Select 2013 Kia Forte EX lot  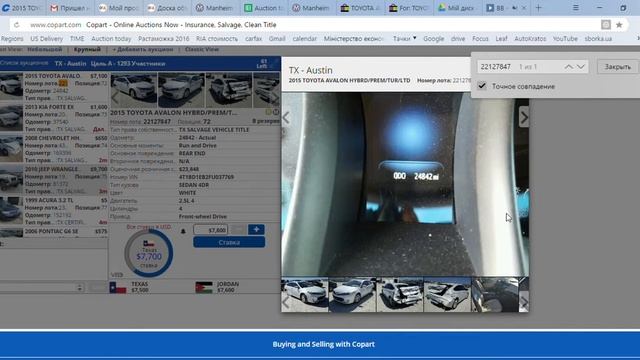click(x=54, y=118)
